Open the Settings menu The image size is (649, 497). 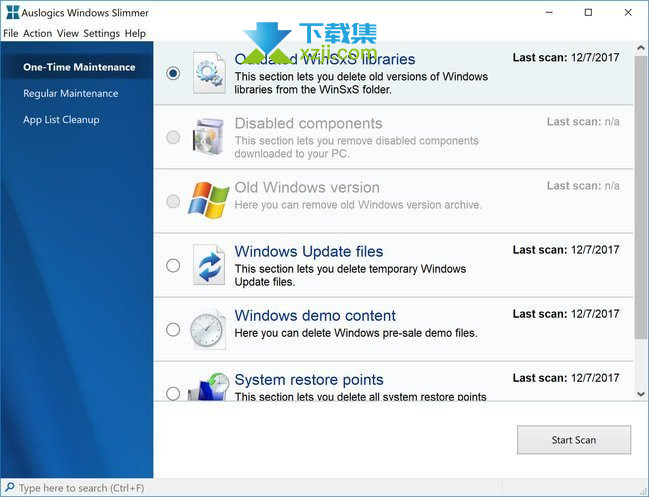101,34
